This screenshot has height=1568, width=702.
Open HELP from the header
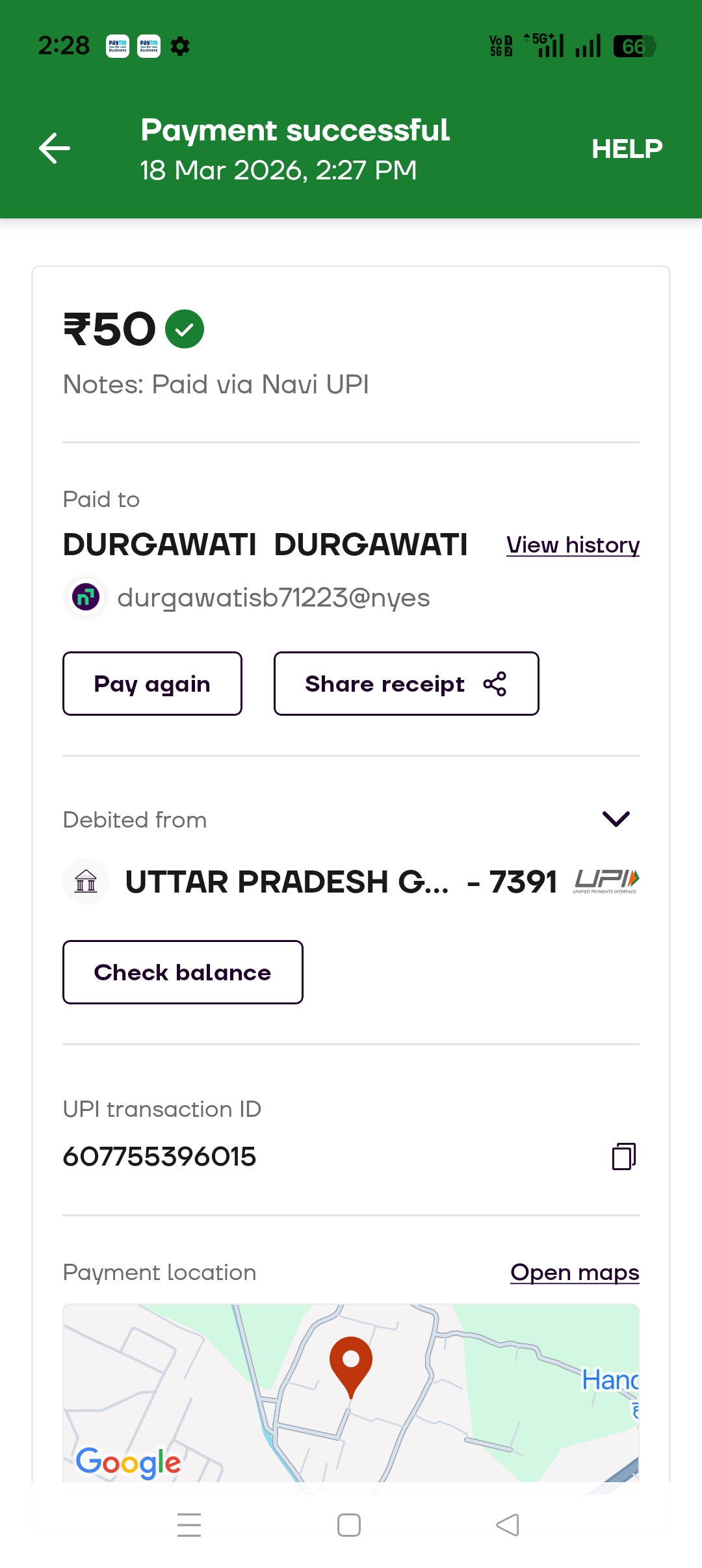click(x=627, y=149)
